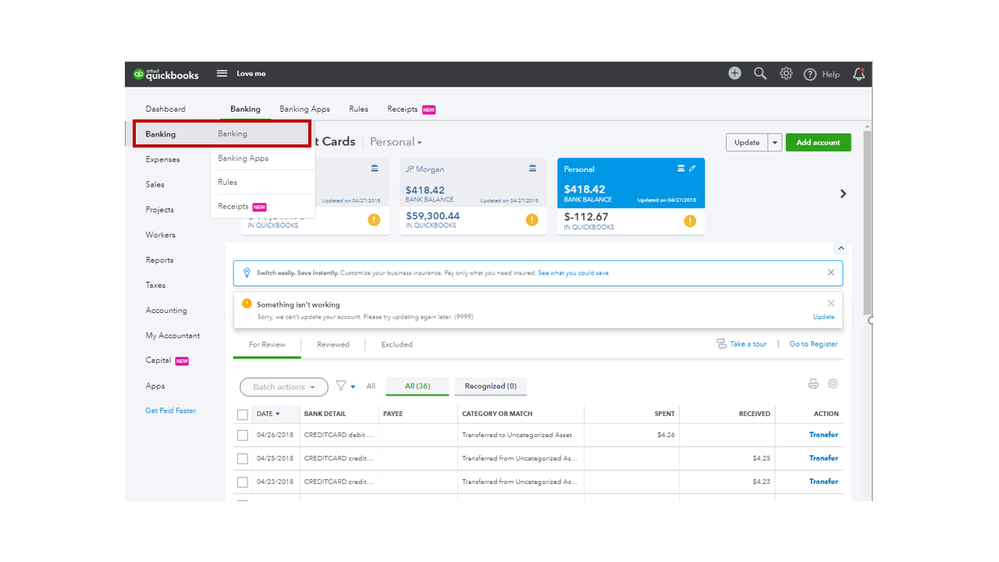Click Update link in the alert
The width and height of the screenshot is (999, 562).
coord(823,317)
